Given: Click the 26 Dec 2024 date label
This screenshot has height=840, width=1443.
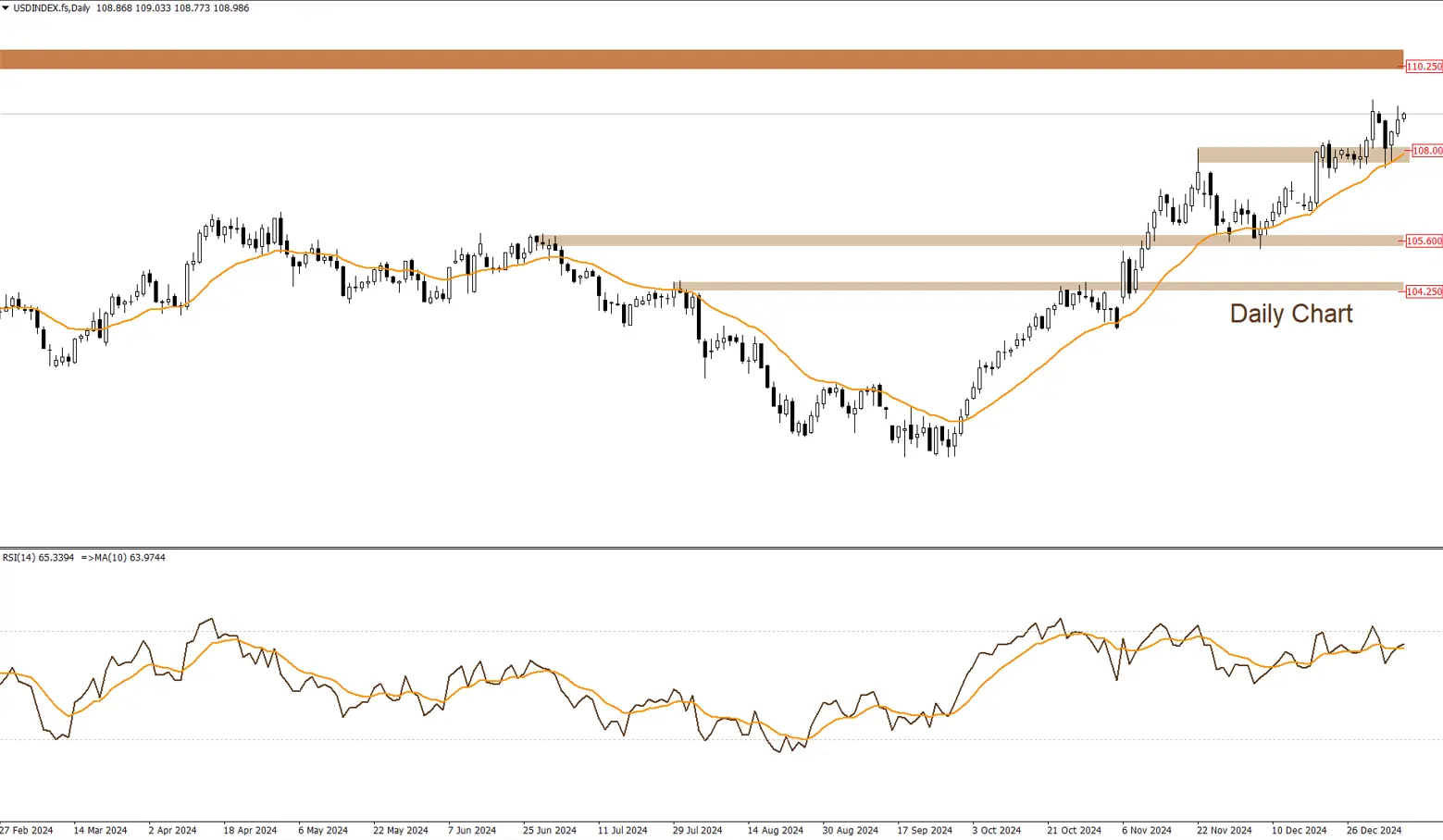Looking at the screenshot, I should click(1374, 830).
